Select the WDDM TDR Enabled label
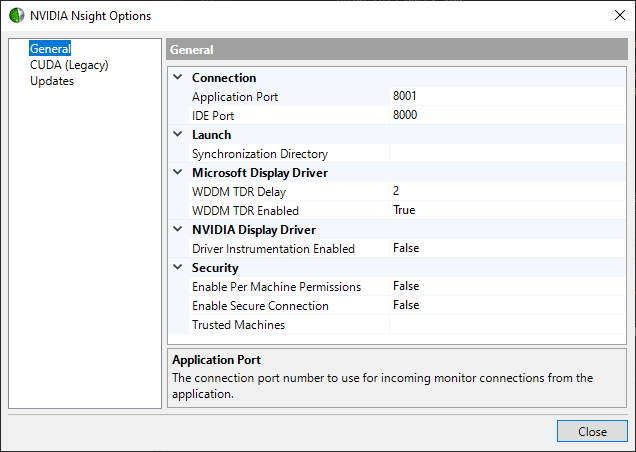This screenshot has height=452, width=636. click(x=245, y=211)
